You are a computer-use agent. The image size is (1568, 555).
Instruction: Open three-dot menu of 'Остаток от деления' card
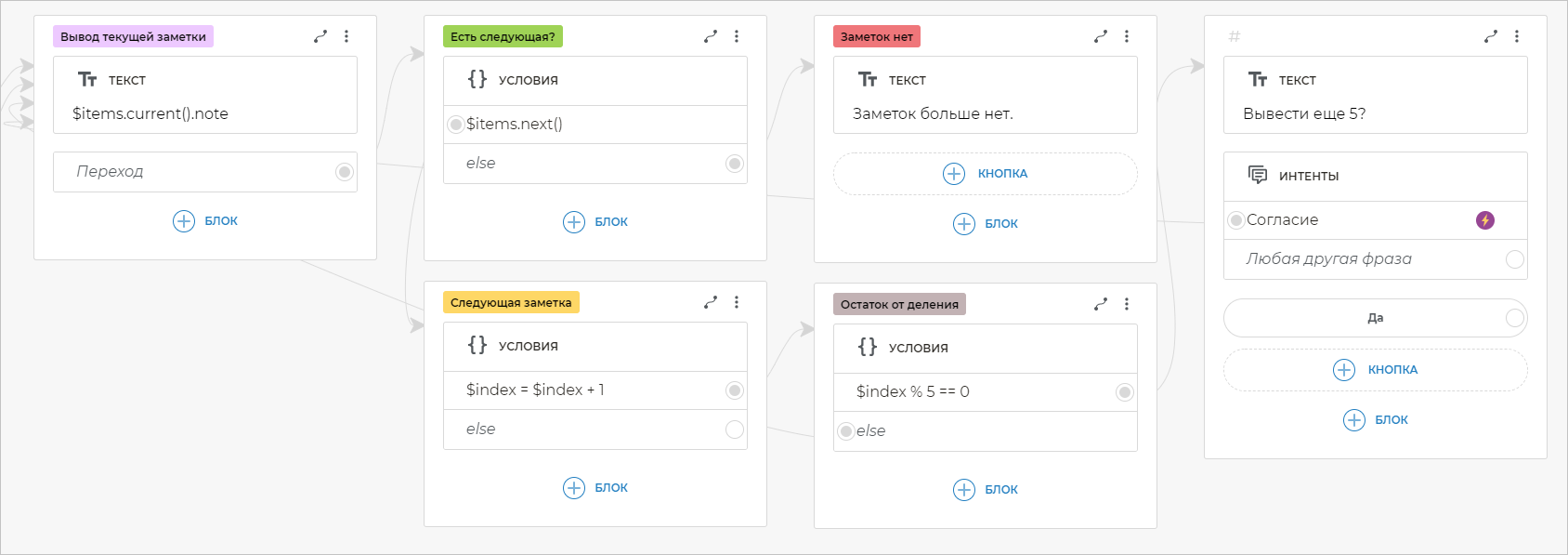tap(1127, 304)
